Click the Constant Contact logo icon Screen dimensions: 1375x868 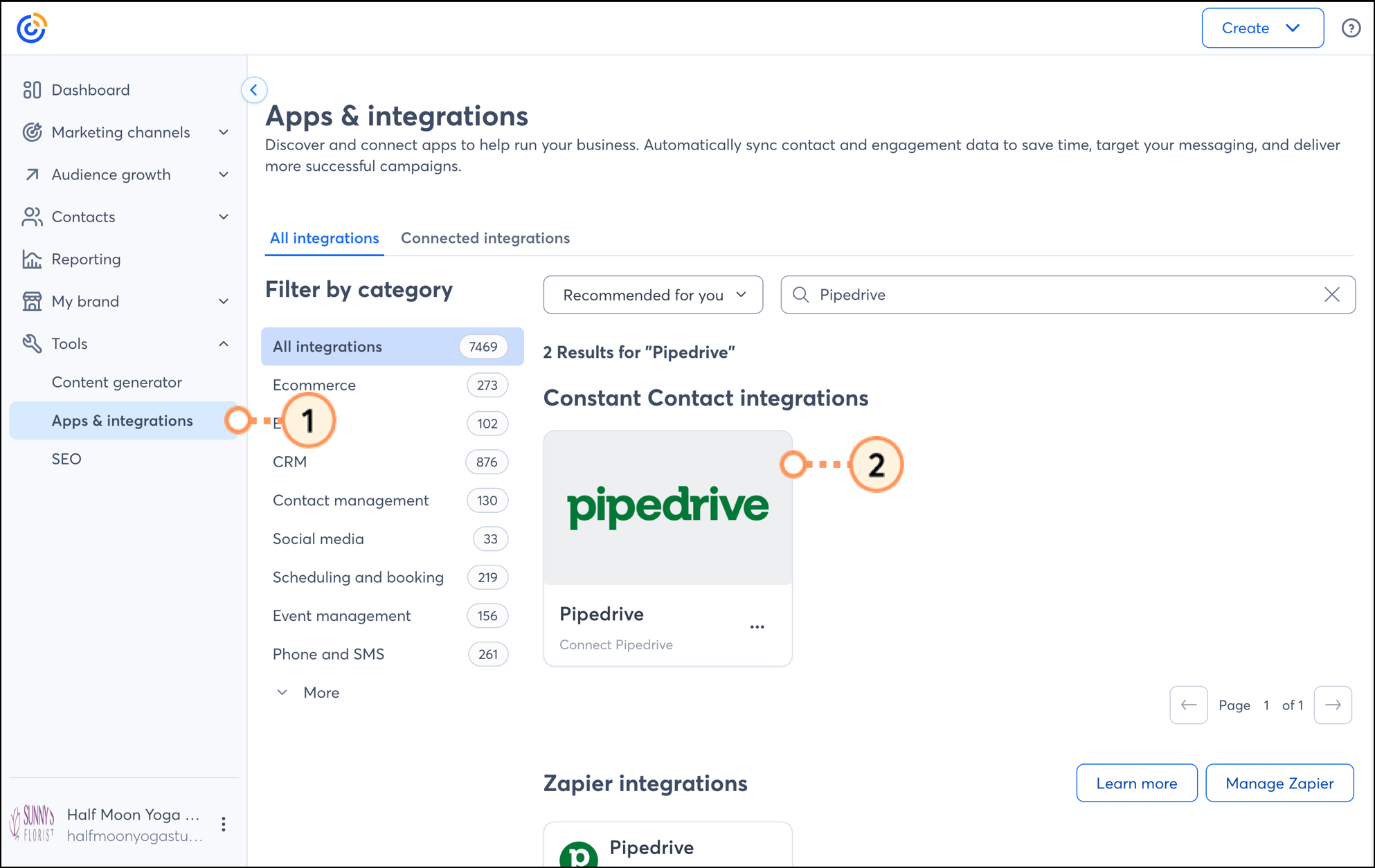[x=32, y=28]
